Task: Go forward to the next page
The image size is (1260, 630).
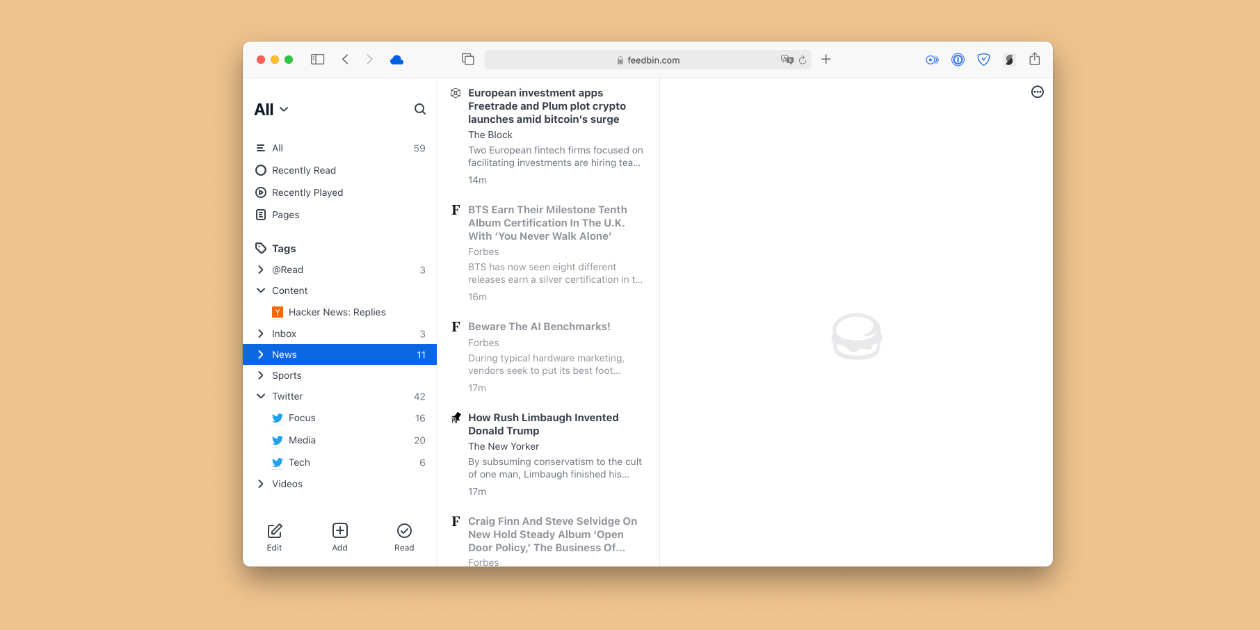Action: 369,60
